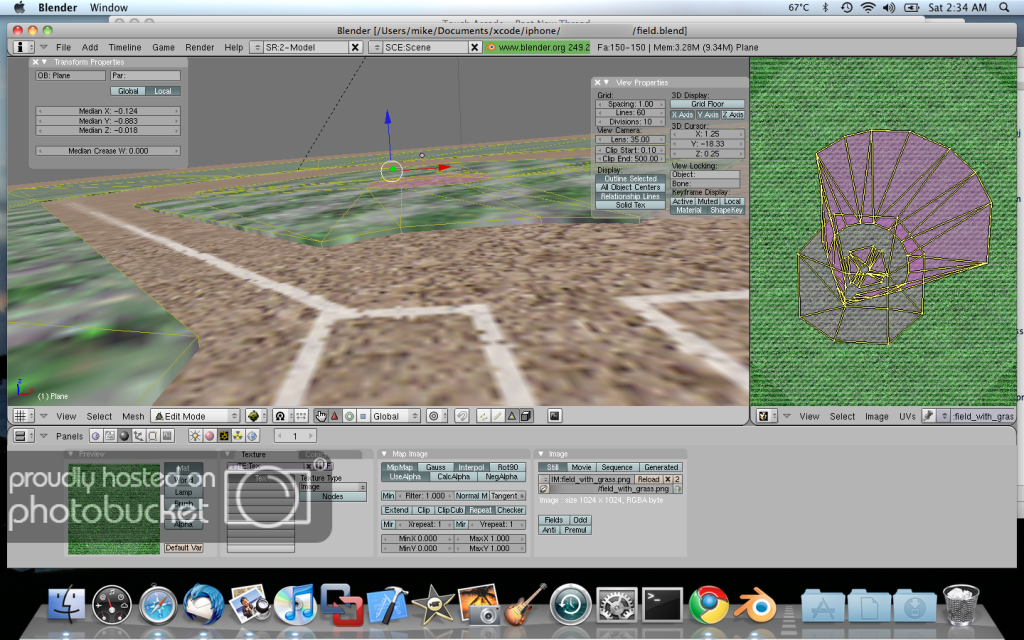Collapse the View Properties panel triangle
This screenshot has height=640, width=1024.
(607, 83)
